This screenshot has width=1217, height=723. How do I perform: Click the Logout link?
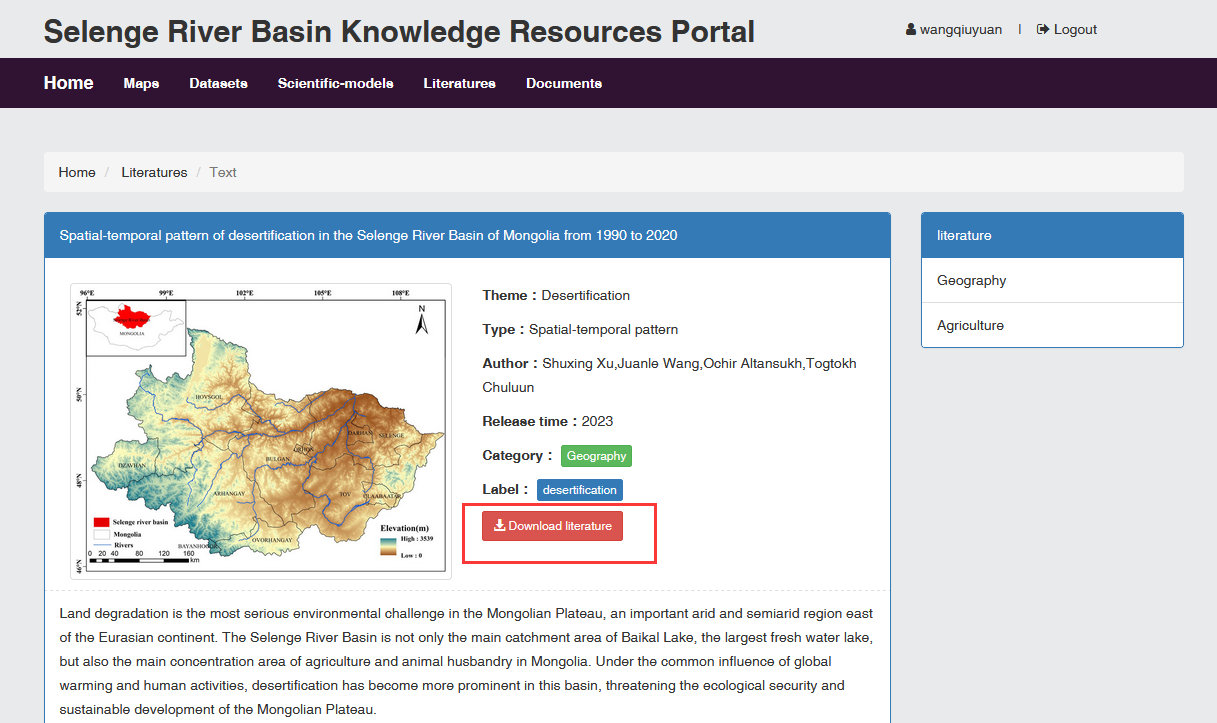click(x=1067, y=30)
